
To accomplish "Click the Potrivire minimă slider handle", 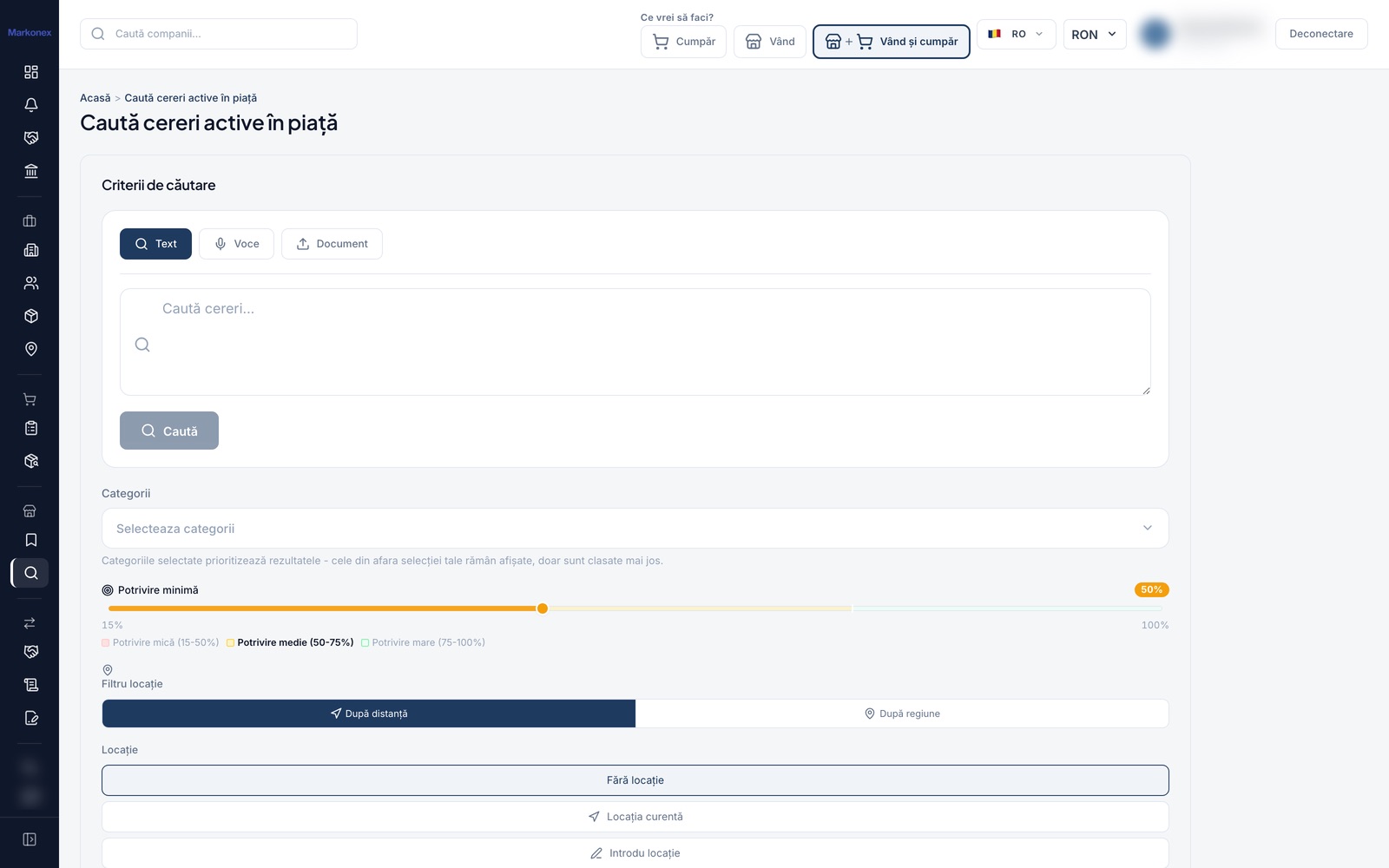I will pyautogui.click(x=543, y=608).
